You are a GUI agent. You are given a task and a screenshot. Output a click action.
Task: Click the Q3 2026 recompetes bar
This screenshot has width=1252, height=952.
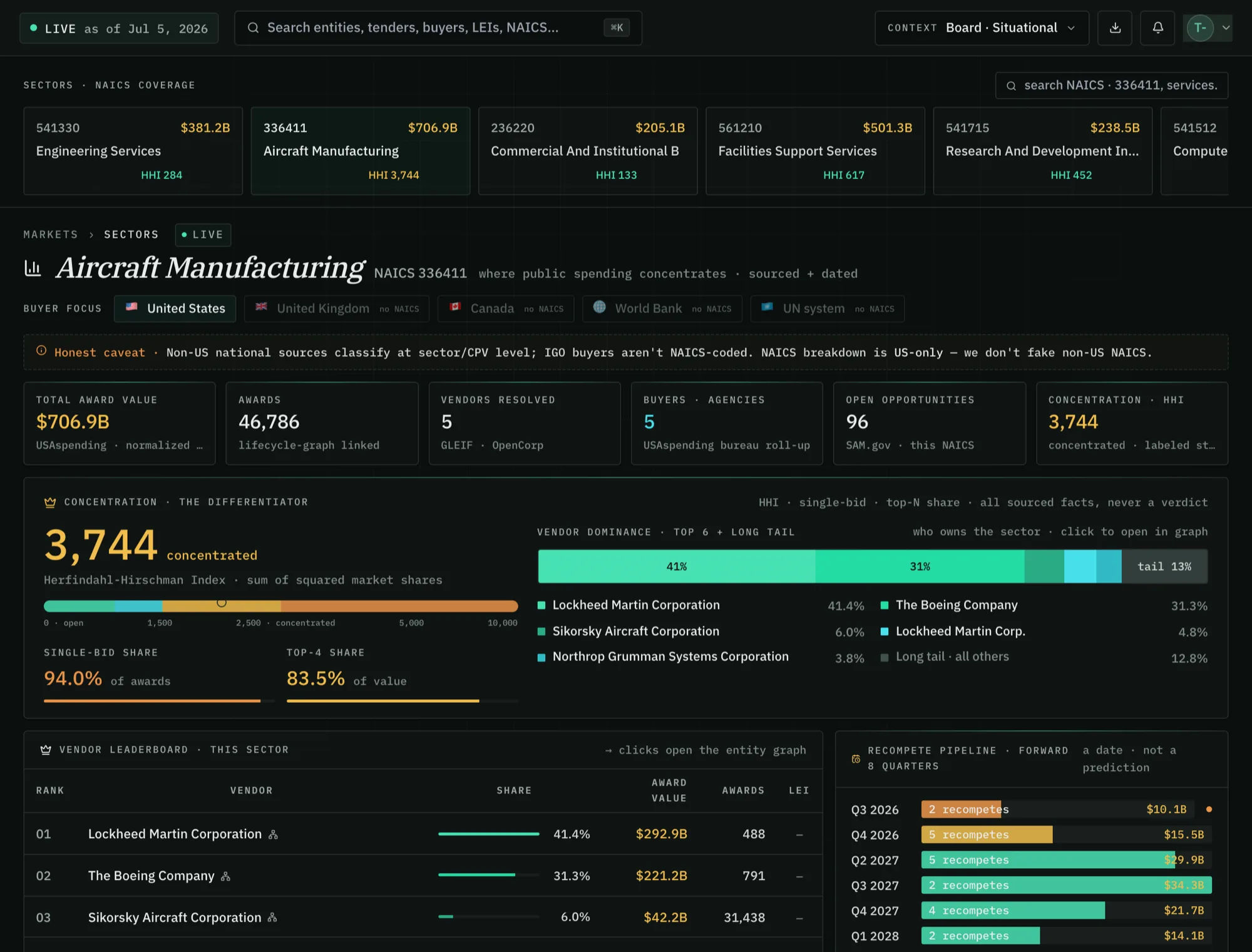click(x=1057, y=809)
